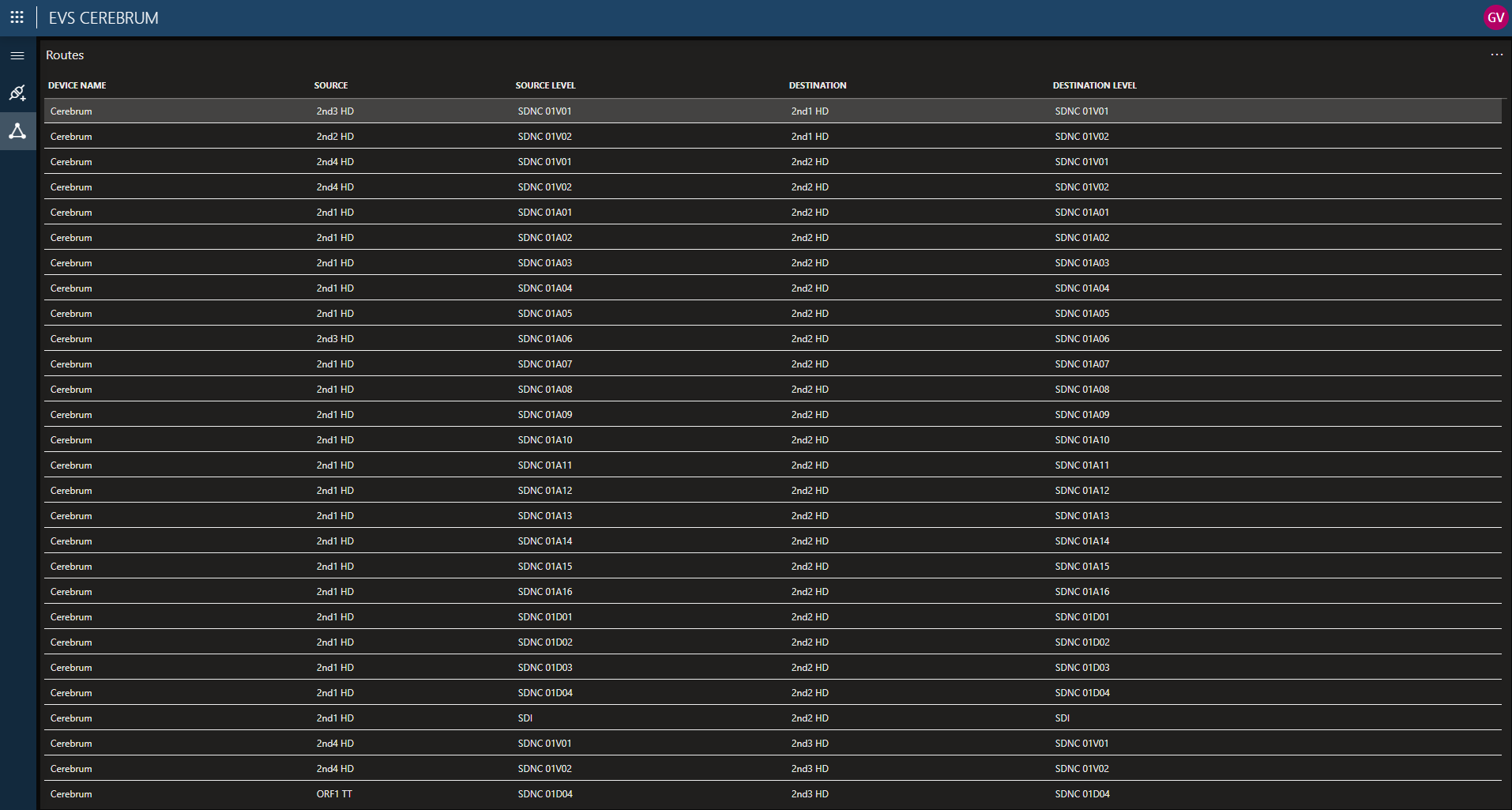This screenshot has height=810, width=1512.
Task: Click 'SDNC 01A14' destination level cell
Action: point(1082,541)
